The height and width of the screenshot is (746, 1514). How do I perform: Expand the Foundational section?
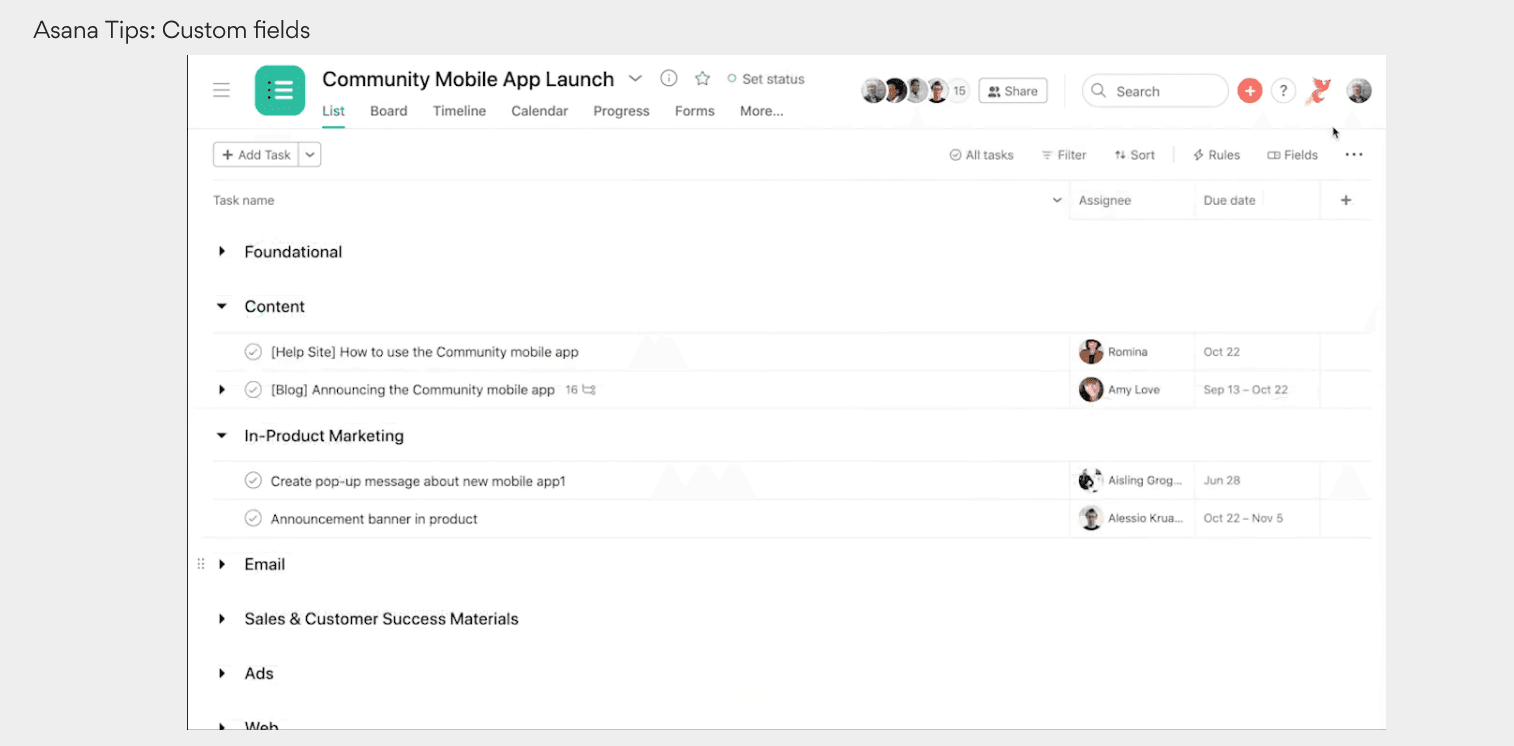[x=222, y=252]
